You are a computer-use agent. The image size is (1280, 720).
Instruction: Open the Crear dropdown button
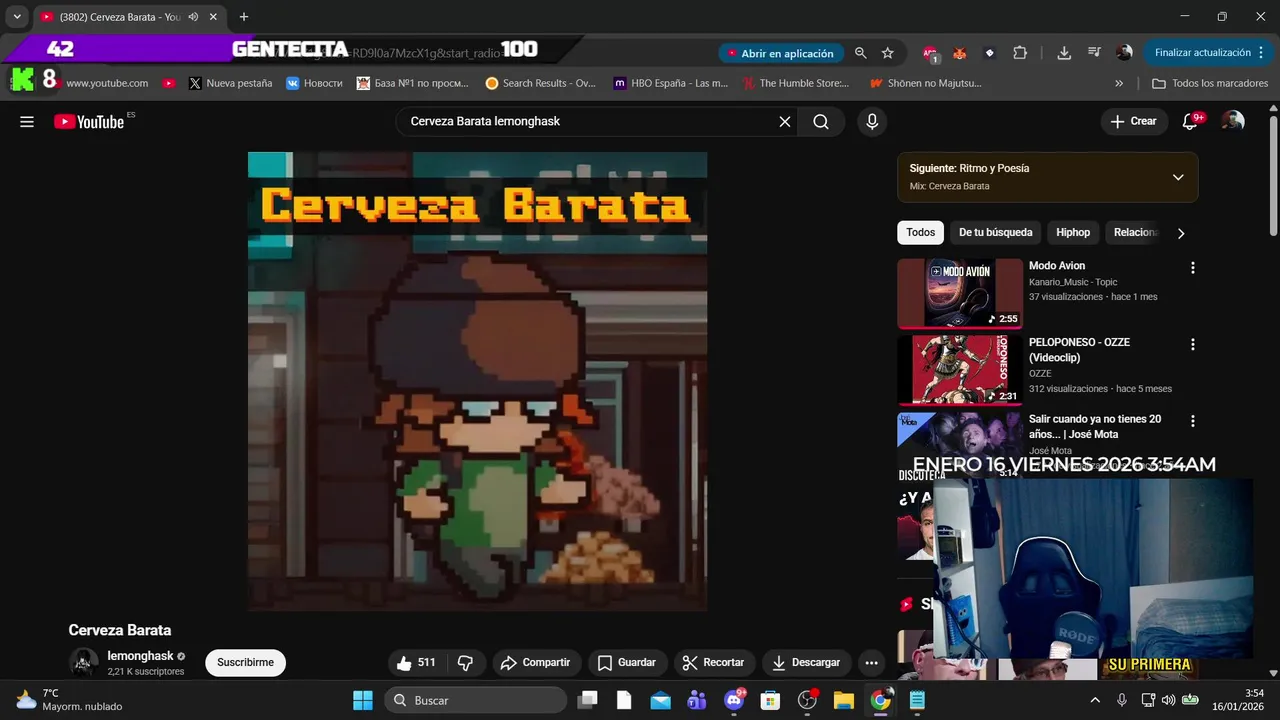click(1134, 122)
